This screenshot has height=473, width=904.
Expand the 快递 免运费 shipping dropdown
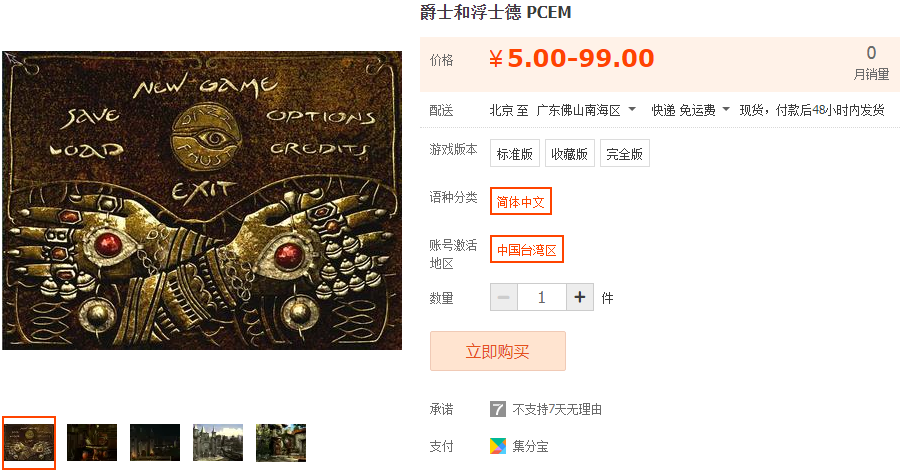pyautogui.click(x=690, y=110)
